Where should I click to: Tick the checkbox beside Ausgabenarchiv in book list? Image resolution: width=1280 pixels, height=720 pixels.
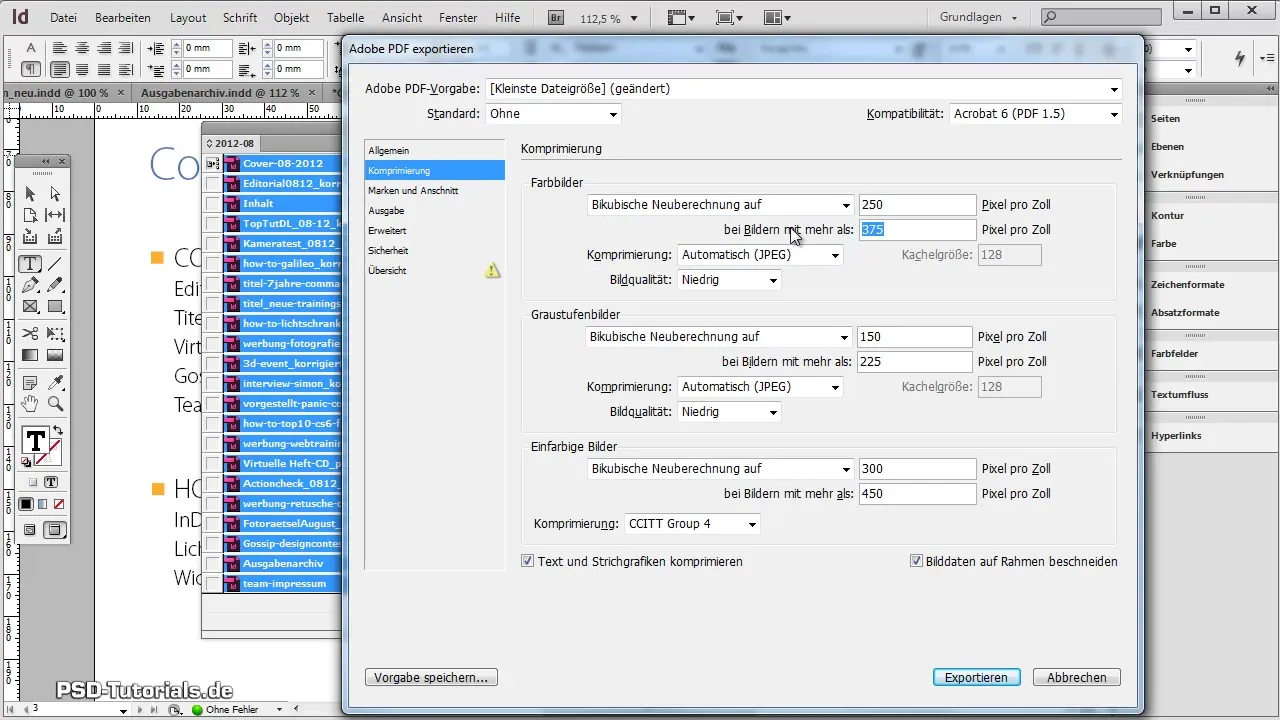(212, 564)
